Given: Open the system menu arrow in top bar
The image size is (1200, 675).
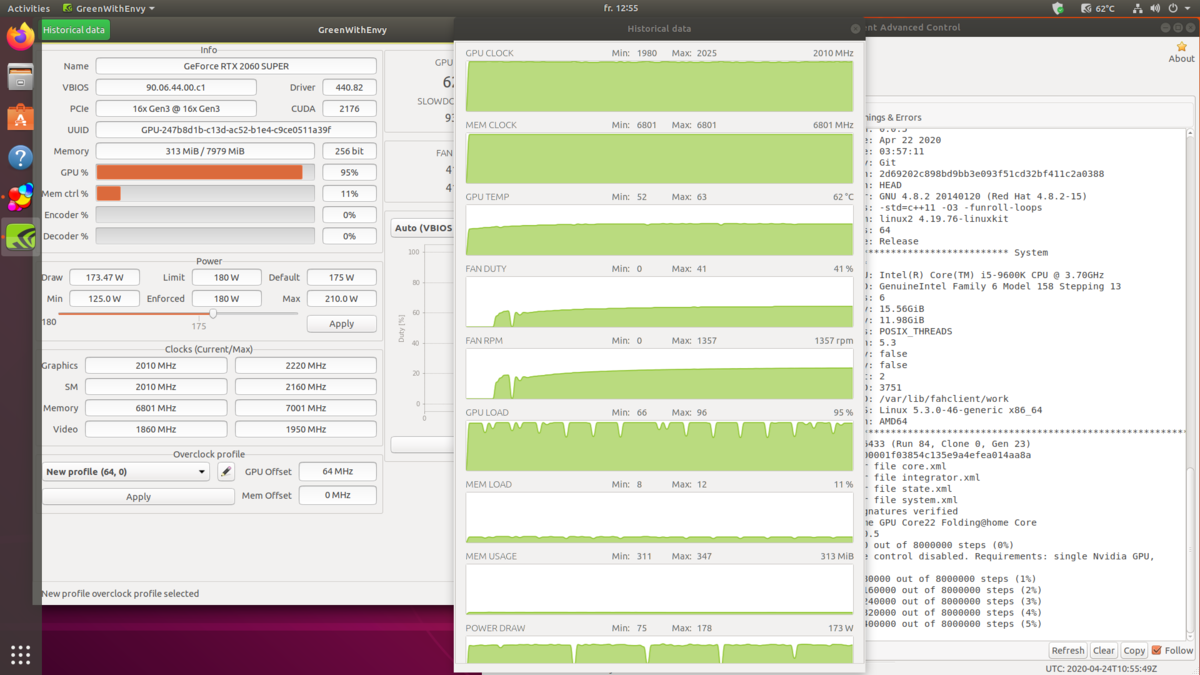Looking at the screenshot, I should [x=1189, y=8].
